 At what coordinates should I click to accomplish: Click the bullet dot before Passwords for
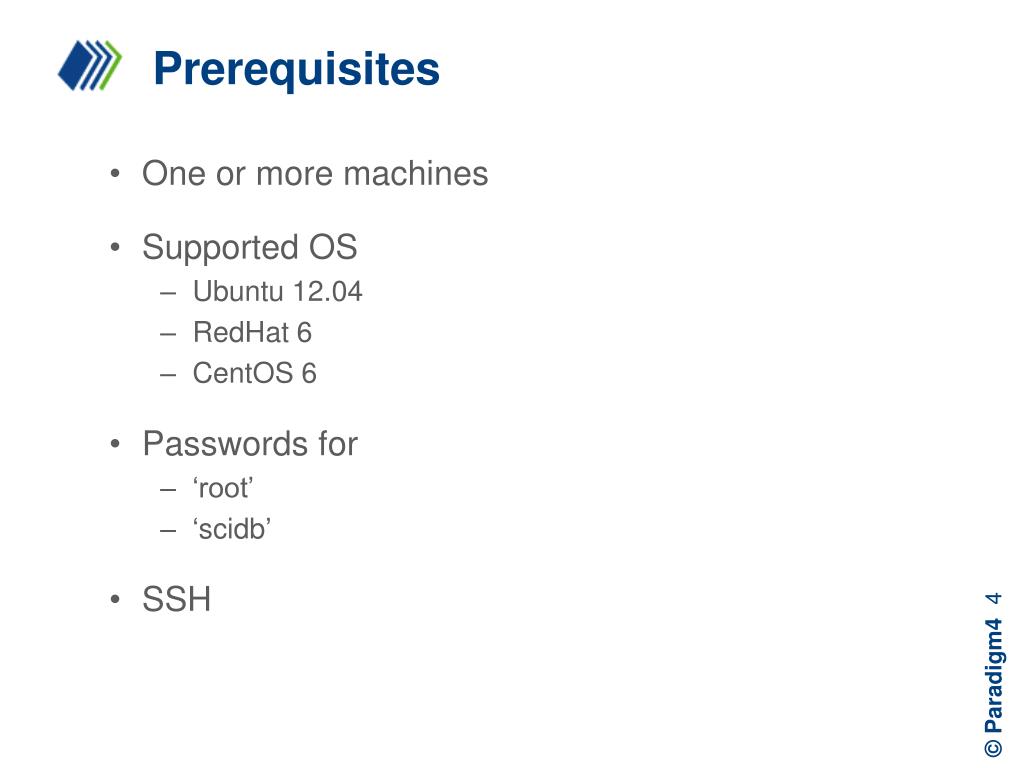(116, 444)
